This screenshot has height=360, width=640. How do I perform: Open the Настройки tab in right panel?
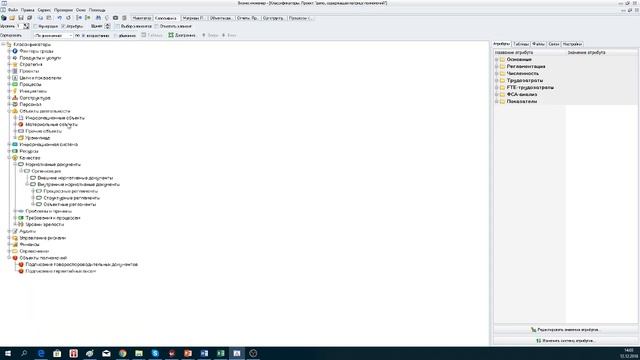[x=572, y=44]
